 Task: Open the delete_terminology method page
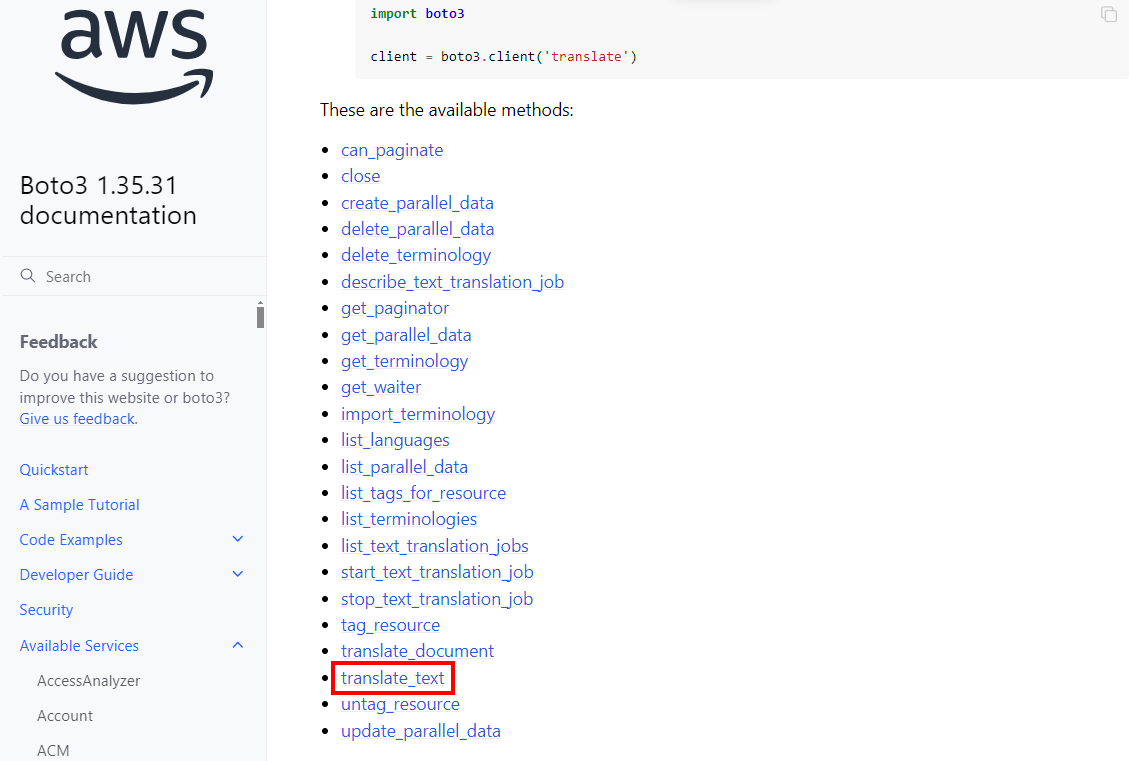(415, 254)
